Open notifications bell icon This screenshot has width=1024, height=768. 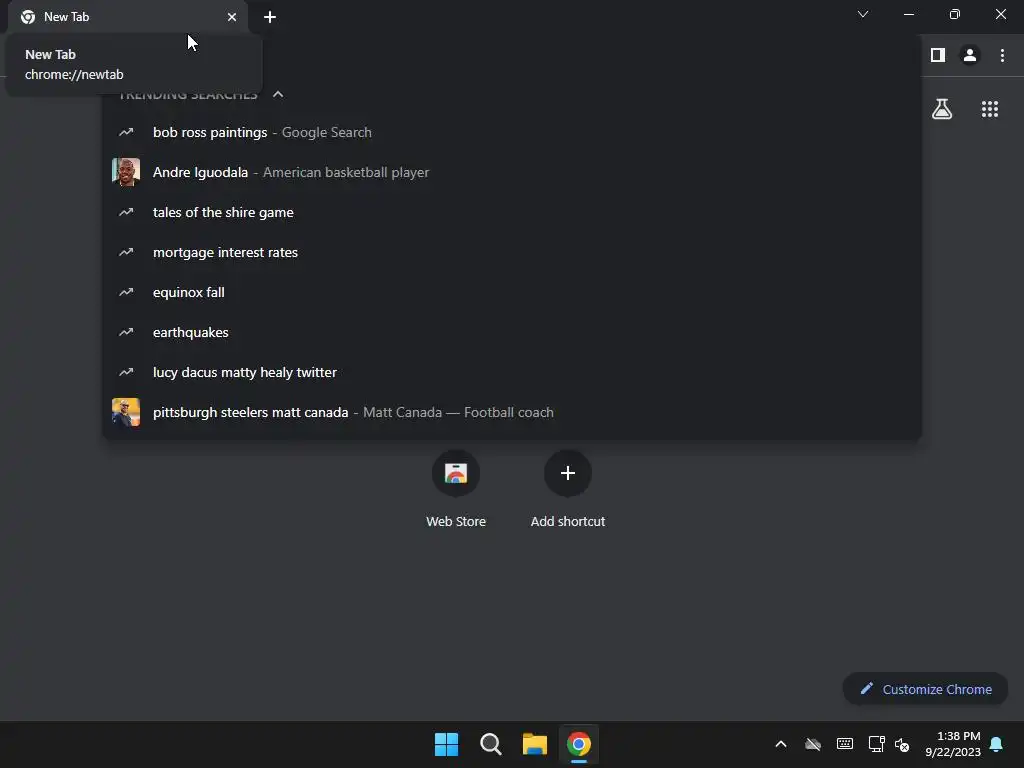[997, 744]
